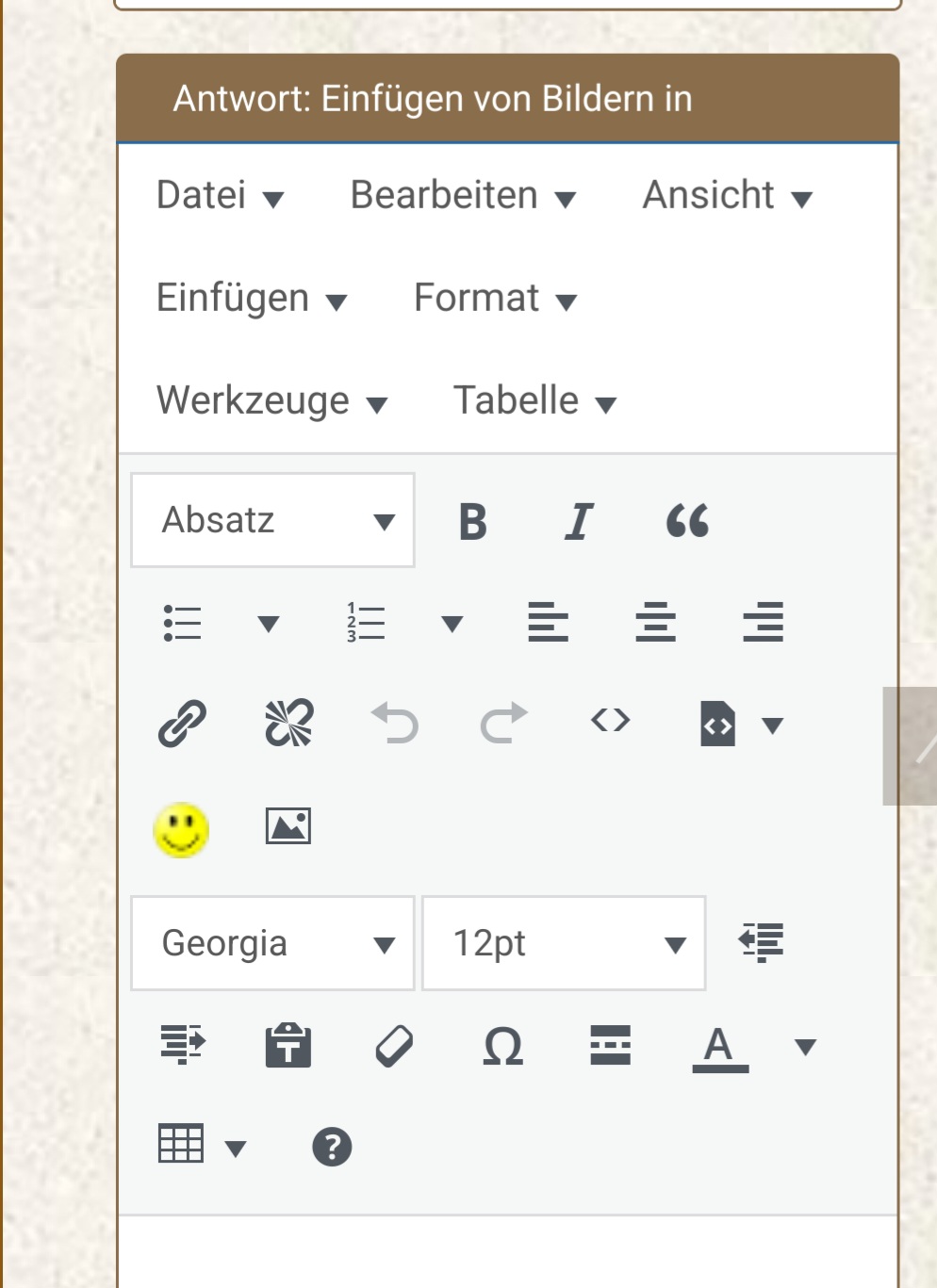Screen dimensions: 937x1288
Task: Center align the text
Action: (x=655, y=623)
